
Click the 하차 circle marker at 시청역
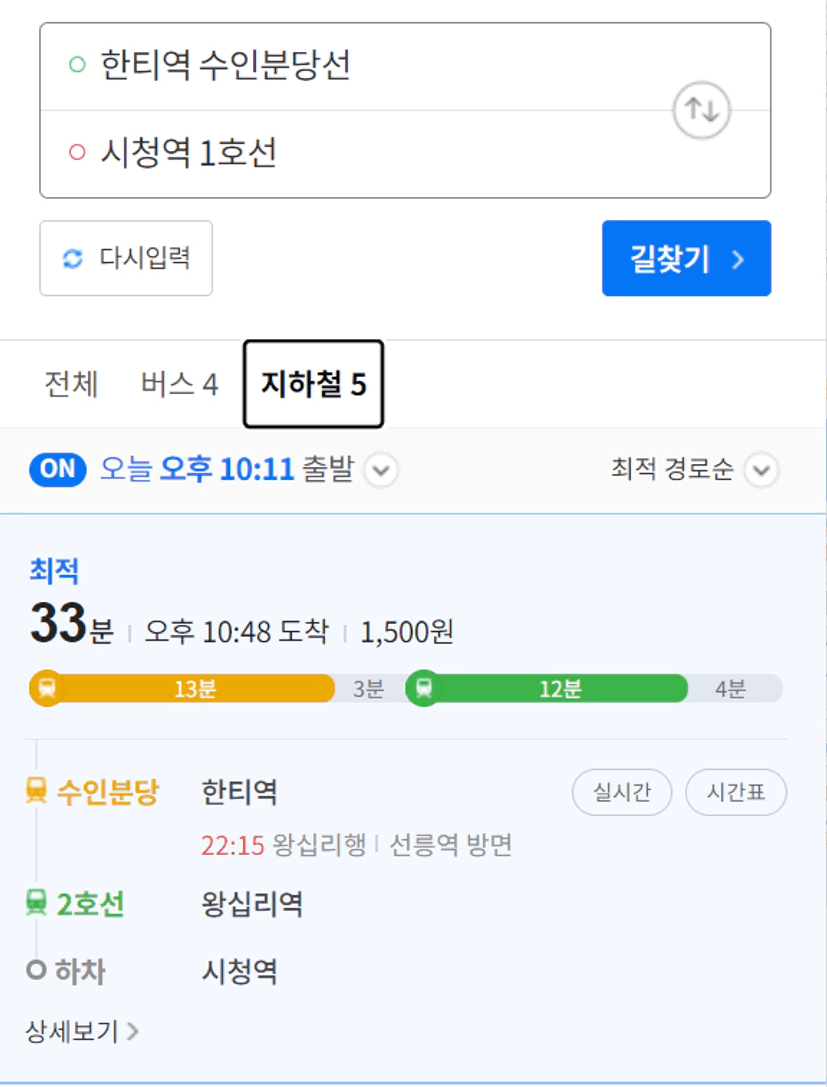pos(36,969)
